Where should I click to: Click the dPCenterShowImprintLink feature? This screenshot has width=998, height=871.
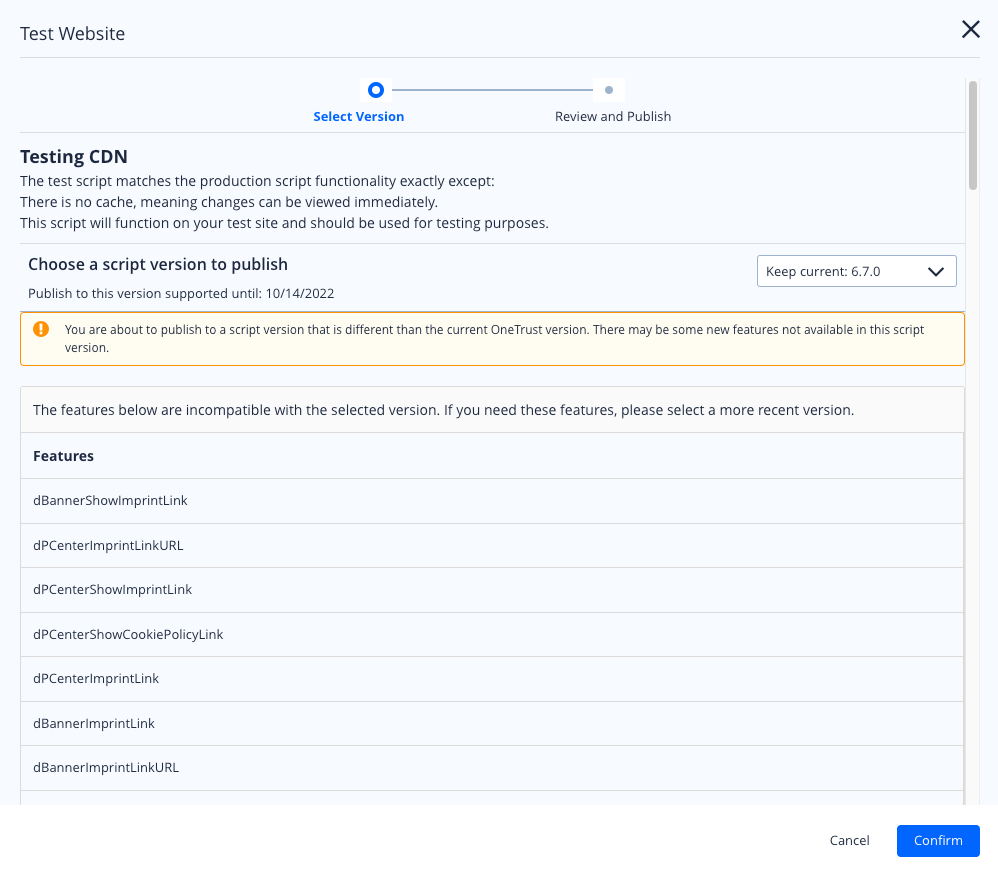(112, 590)
